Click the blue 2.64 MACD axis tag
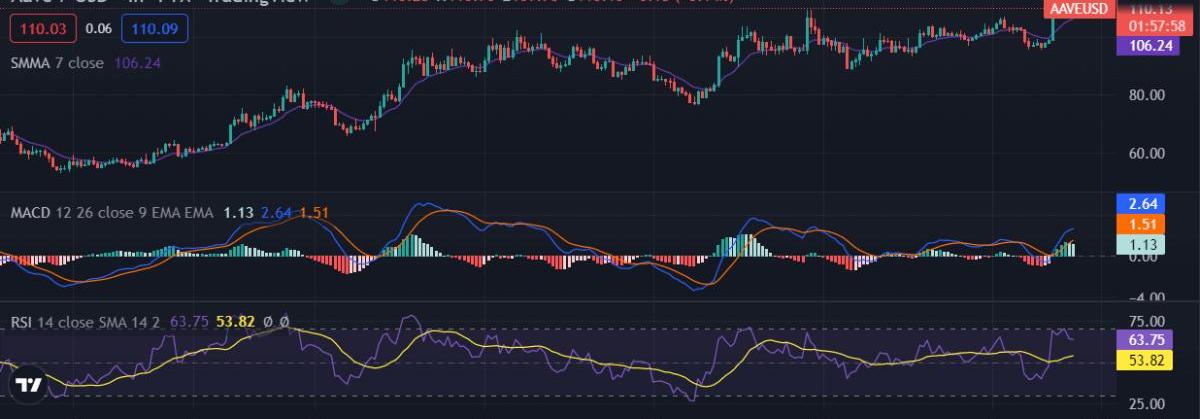The width and height of the screenshot is (1200, 419). pyautogui.click(x=1143, y=205)
